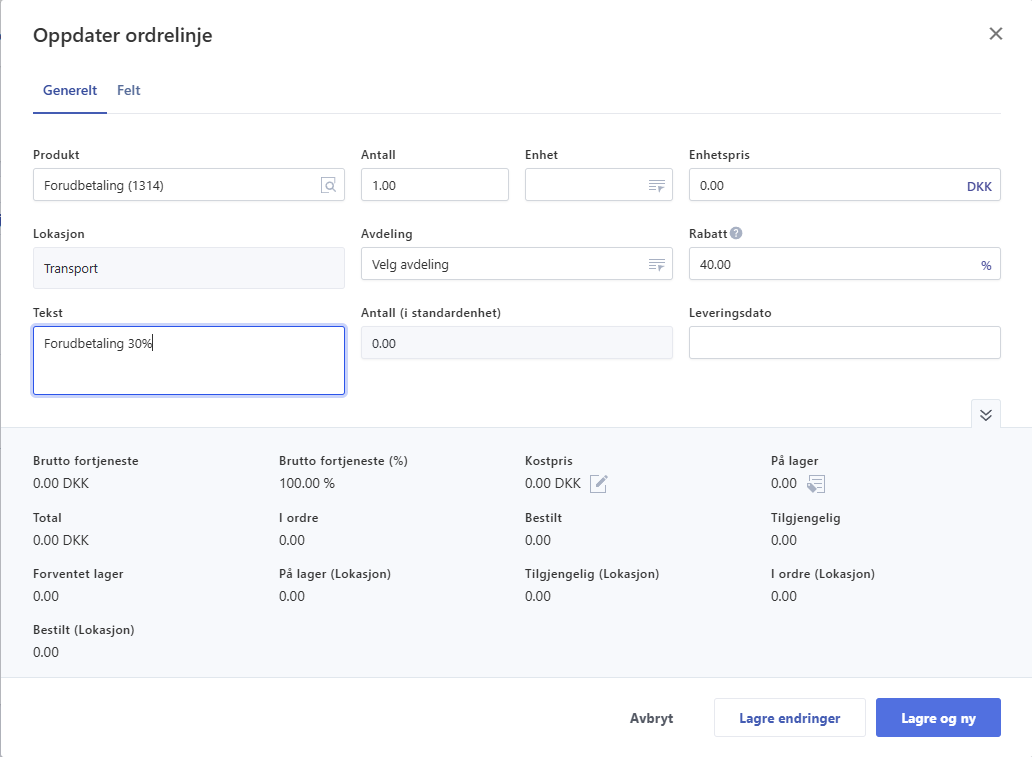Viewport: 1032px width, 757px height.
Task: Focus the Antall quantity input field
Action: click(x=434, y=185)
